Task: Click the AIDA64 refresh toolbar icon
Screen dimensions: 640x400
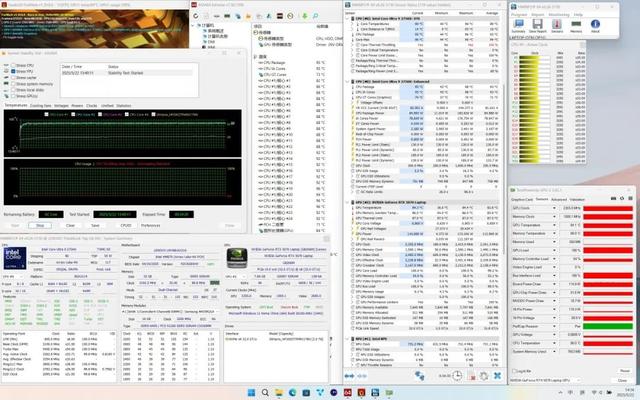Action: pyautogui.click(x=196, y=16)
